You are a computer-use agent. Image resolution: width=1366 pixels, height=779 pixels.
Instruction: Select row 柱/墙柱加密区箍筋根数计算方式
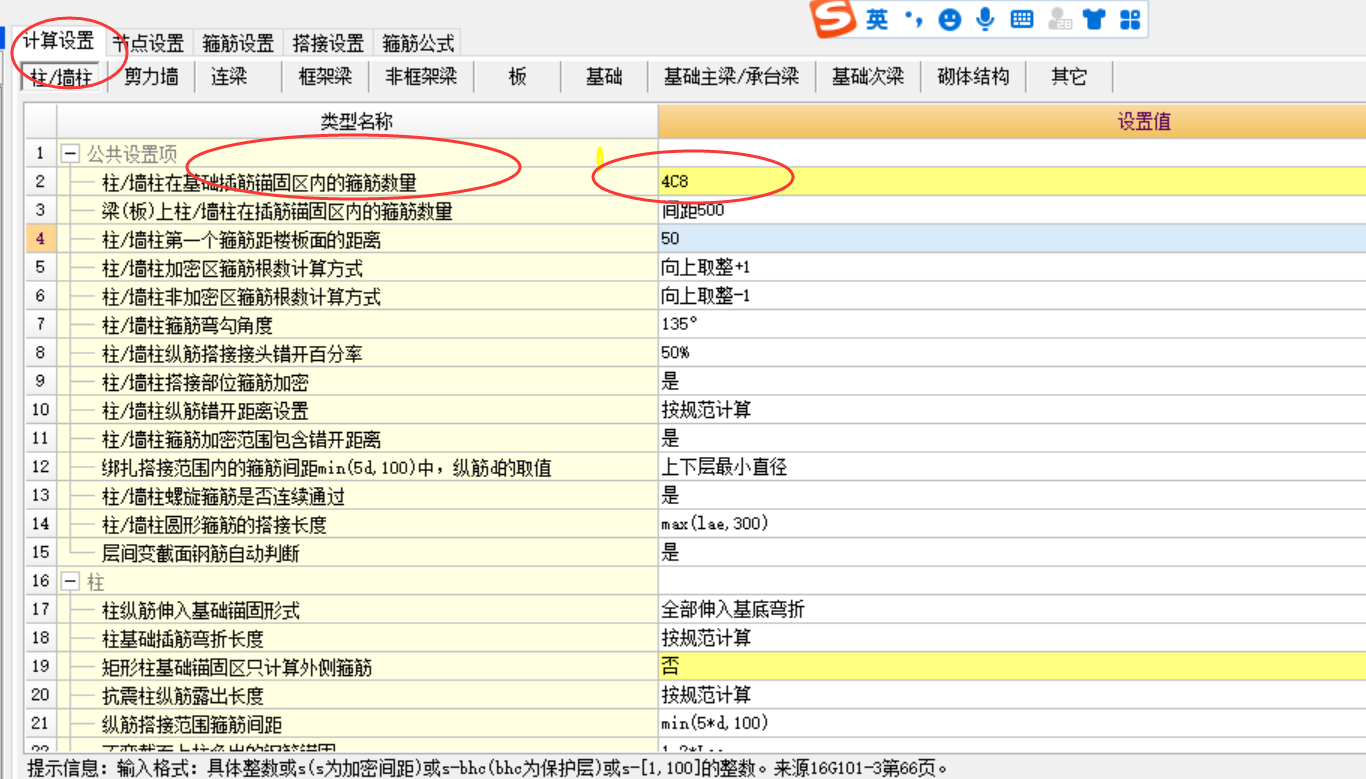pos(232,268)
